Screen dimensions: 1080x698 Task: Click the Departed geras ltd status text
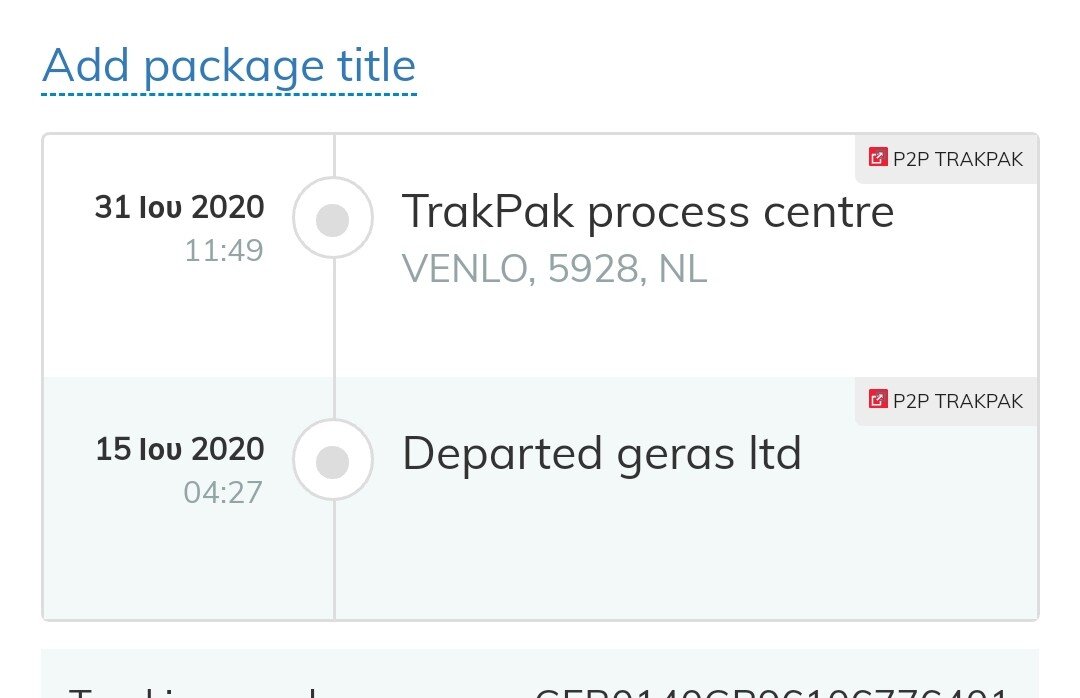click(602, 453)
